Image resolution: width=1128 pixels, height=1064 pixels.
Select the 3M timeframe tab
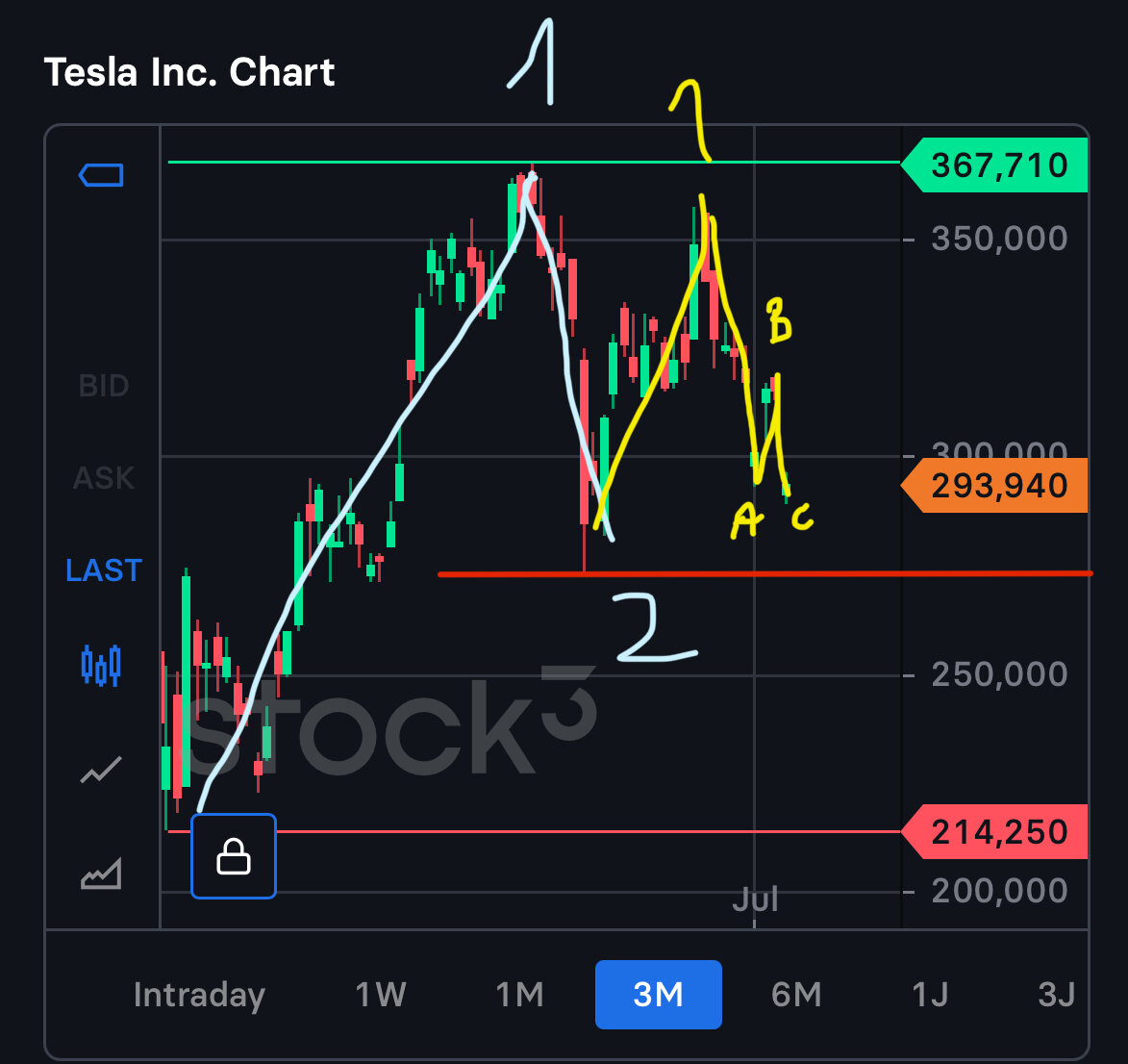click(659, 995)
